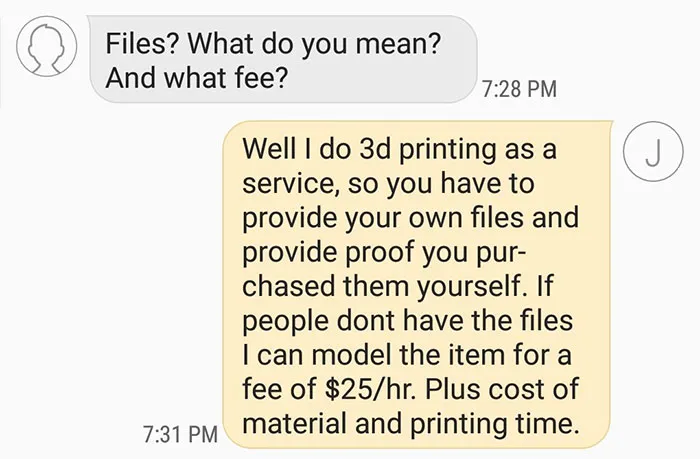Open the sender's silhouette contact avatar
700x459 pixels.
tap(46, 46)
